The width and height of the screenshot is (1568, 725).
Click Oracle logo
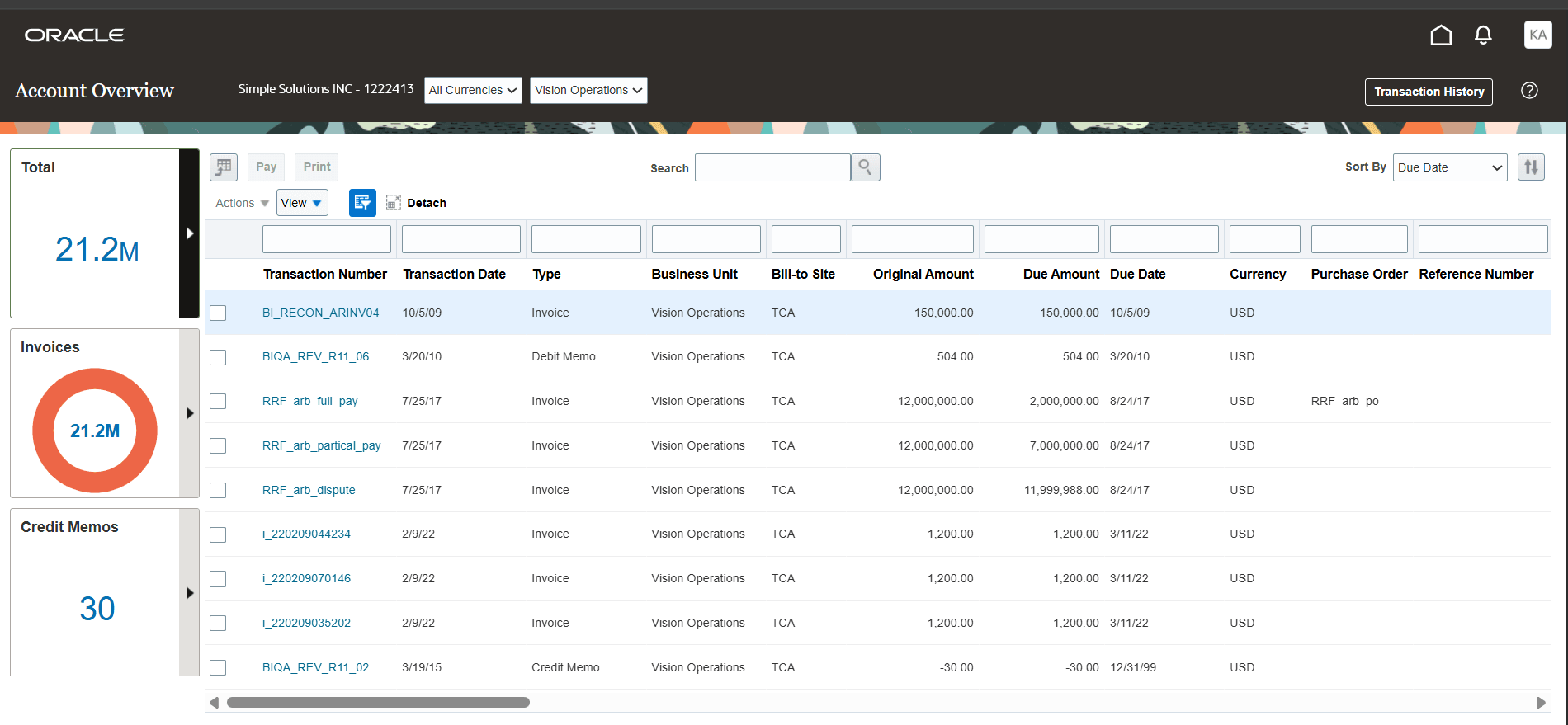74,35
